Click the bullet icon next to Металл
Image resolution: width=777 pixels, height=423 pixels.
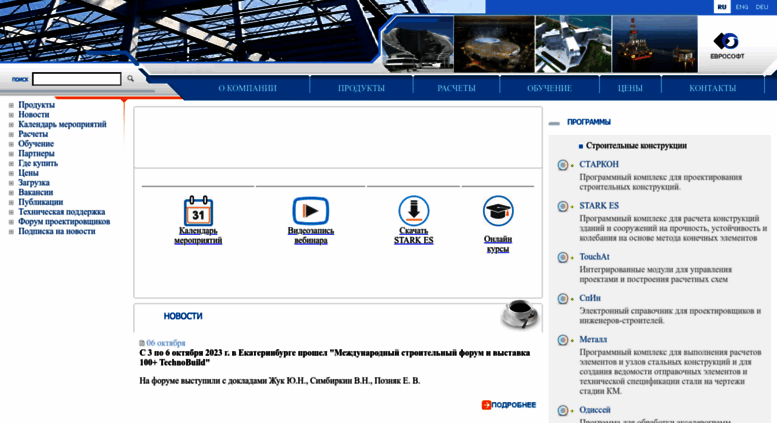[562, 340]
